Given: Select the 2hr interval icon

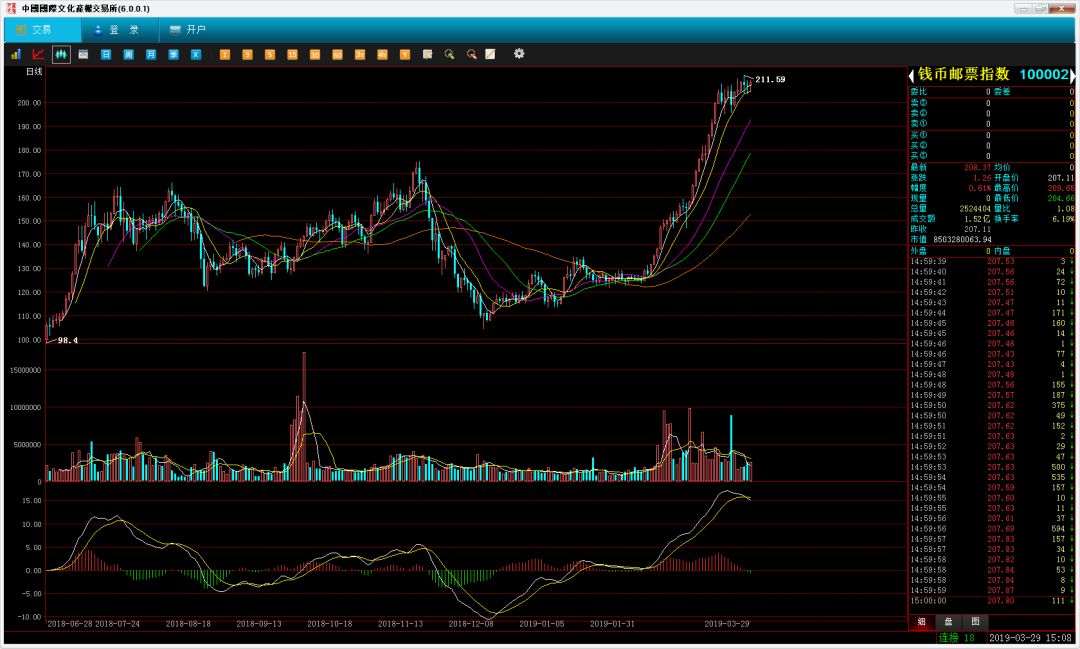Looking at the screenshot, I should [x=360, y=54].
